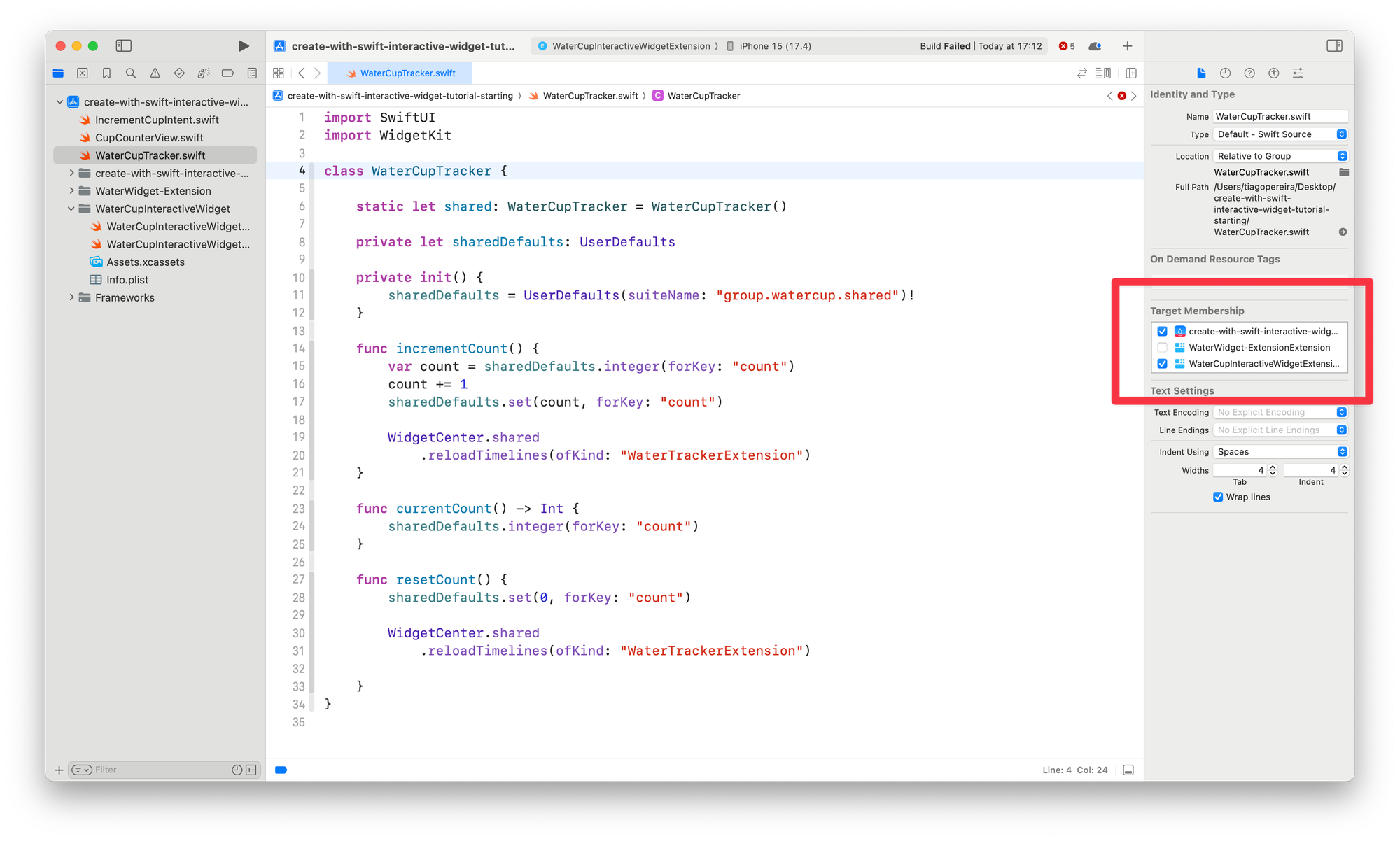Click the Run play button
This screenshot has height=841, width=1400.
243,46
